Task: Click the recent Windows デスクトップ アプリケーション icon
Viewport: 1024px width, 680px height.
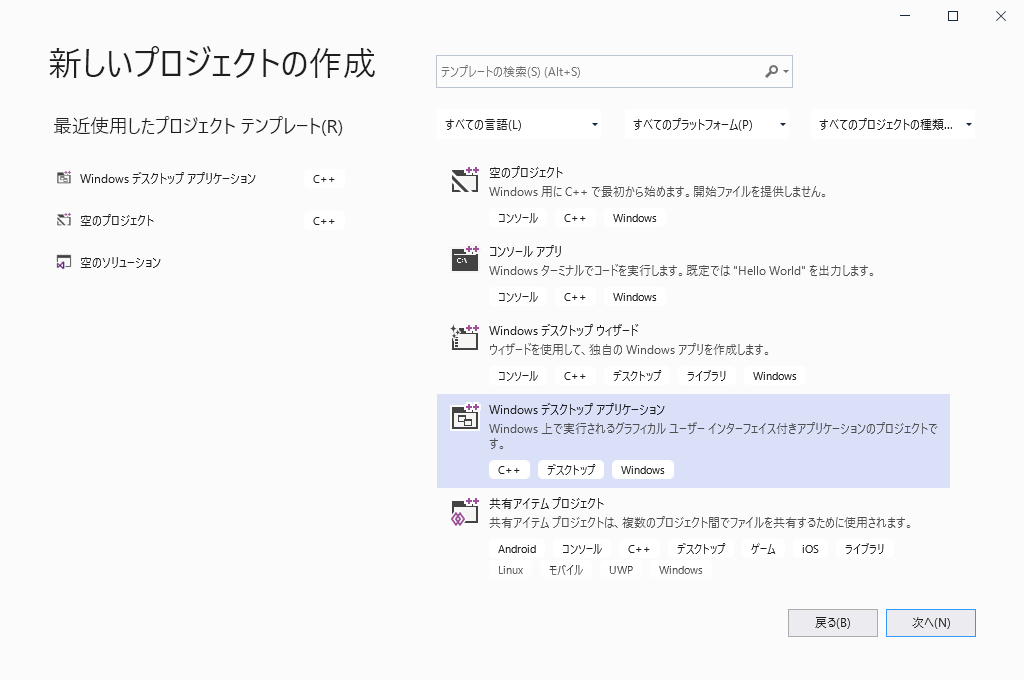Action: (x=63, y=178)
